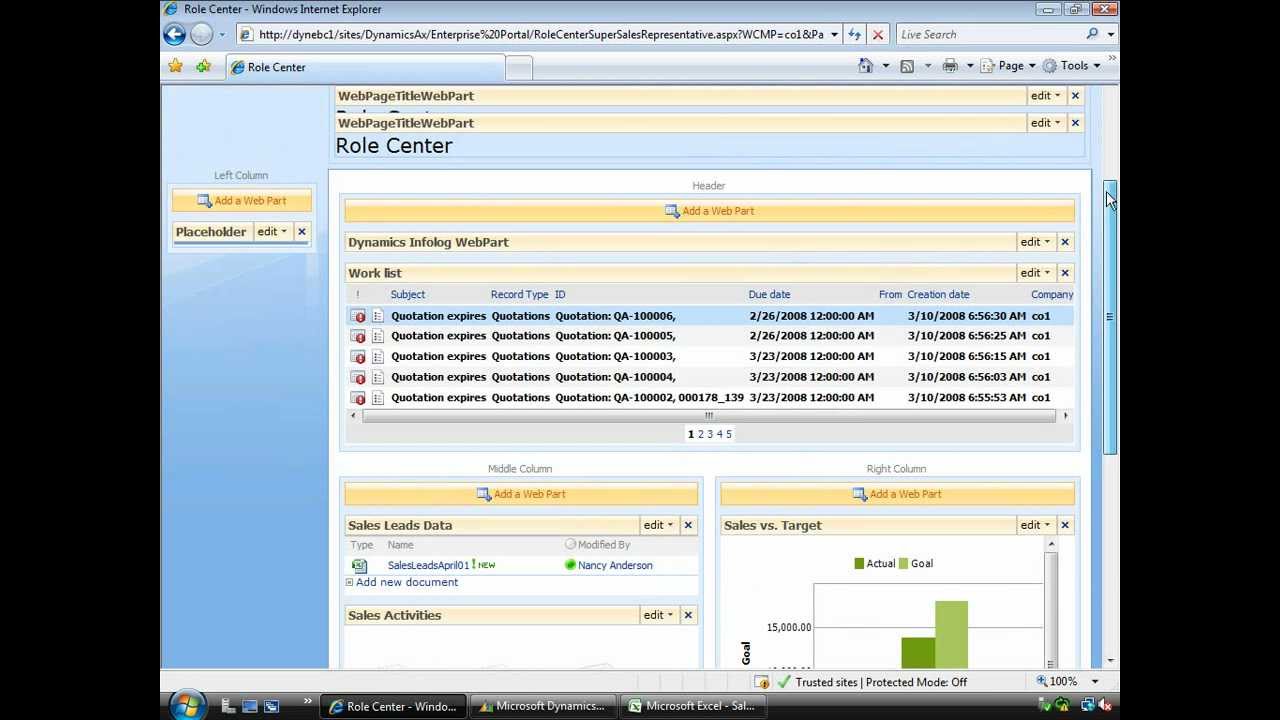Go to Work list page 3
The image size is (1280, 720).
pos(710,434)
